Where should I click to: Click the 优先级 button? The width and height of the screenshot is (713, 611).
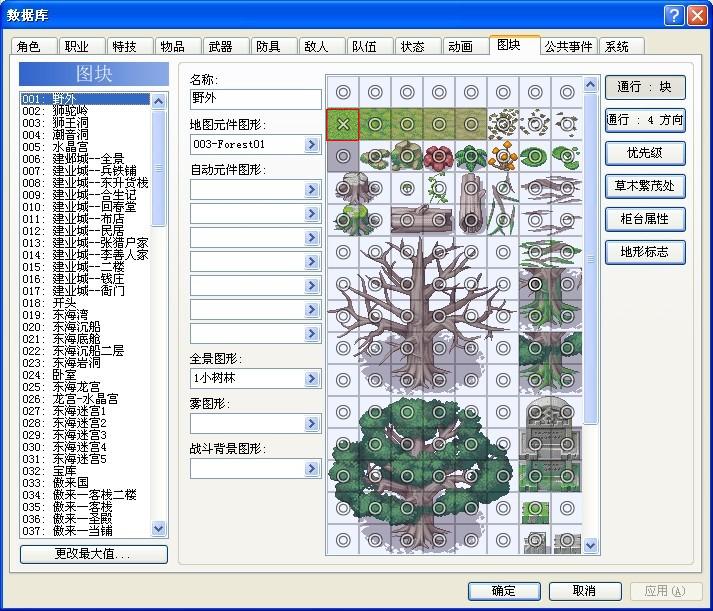coord(645,153)
